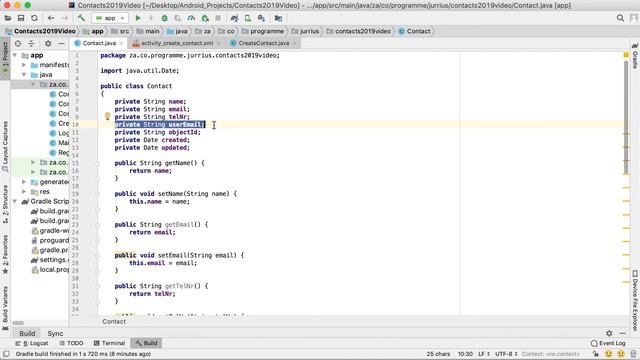Screen dimensions: 640x360
Task: Click the Stop square icon
Action: pyautogui.click(x=218, y=18)
